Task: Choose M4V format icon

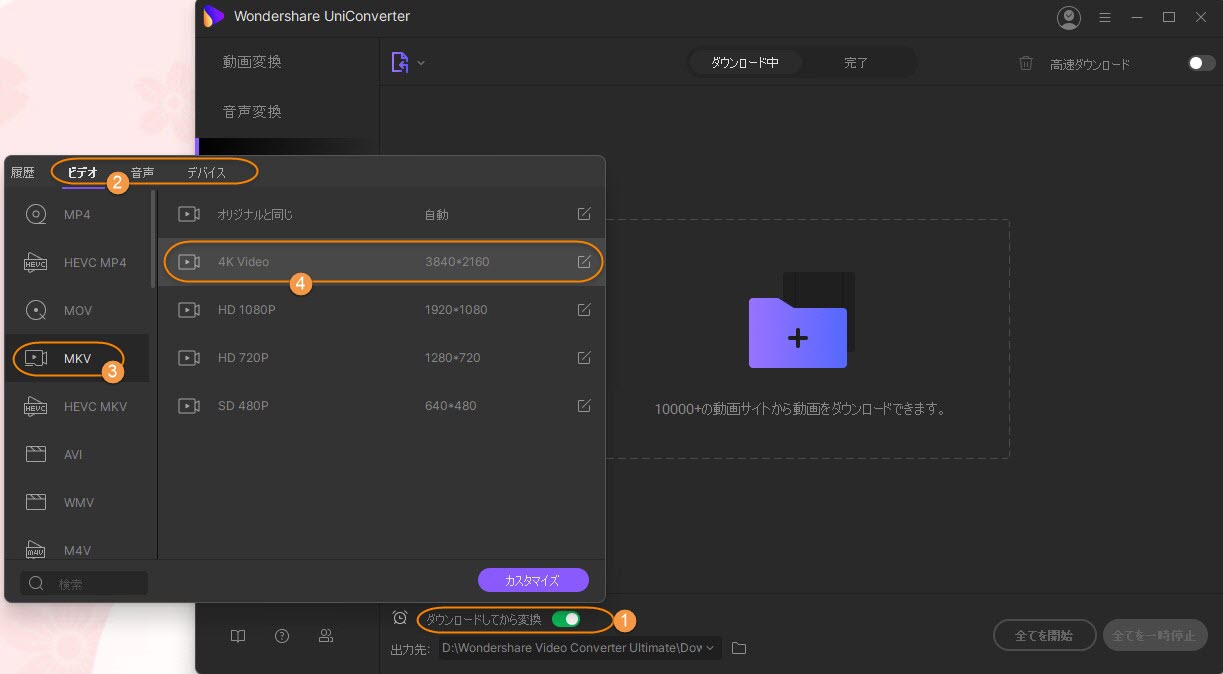Action: click(x=36, y=549)
